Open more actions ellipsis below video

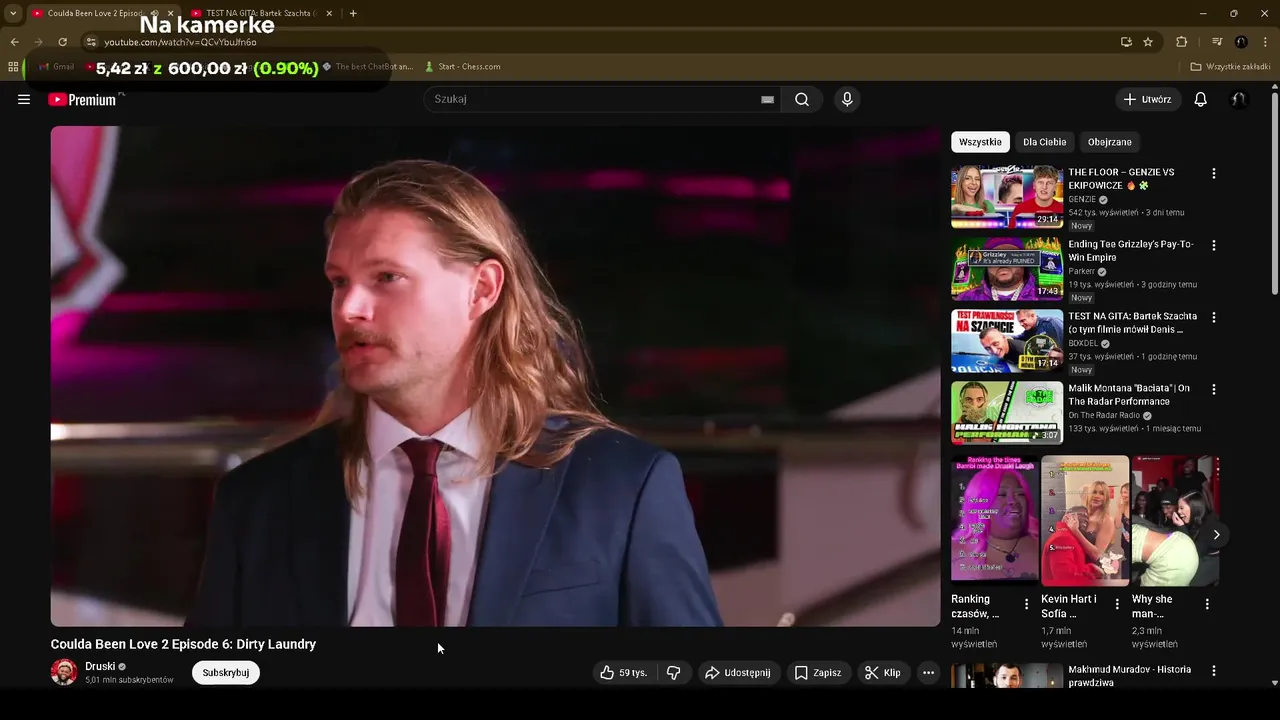point(928,673)
